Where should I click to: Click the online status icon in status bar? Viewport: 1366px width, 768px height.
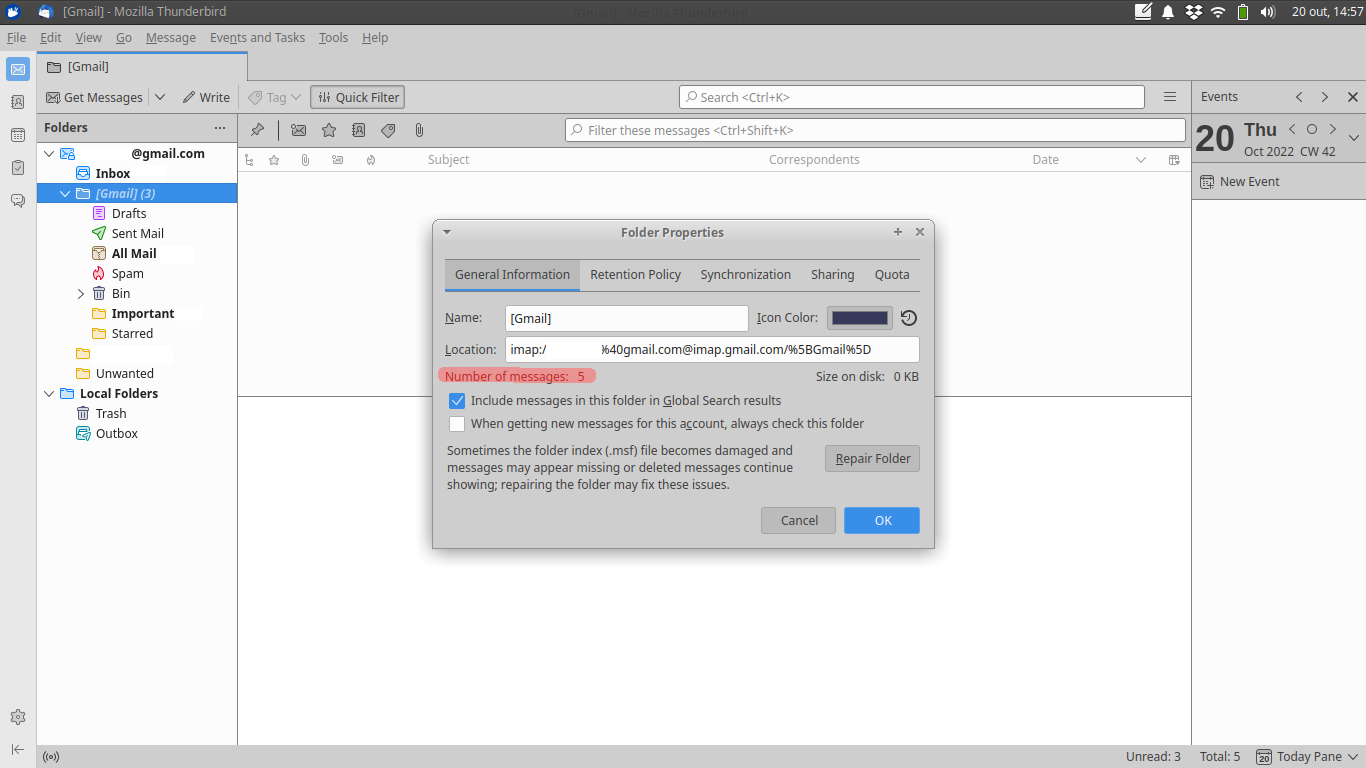click(x=51, y=757)
